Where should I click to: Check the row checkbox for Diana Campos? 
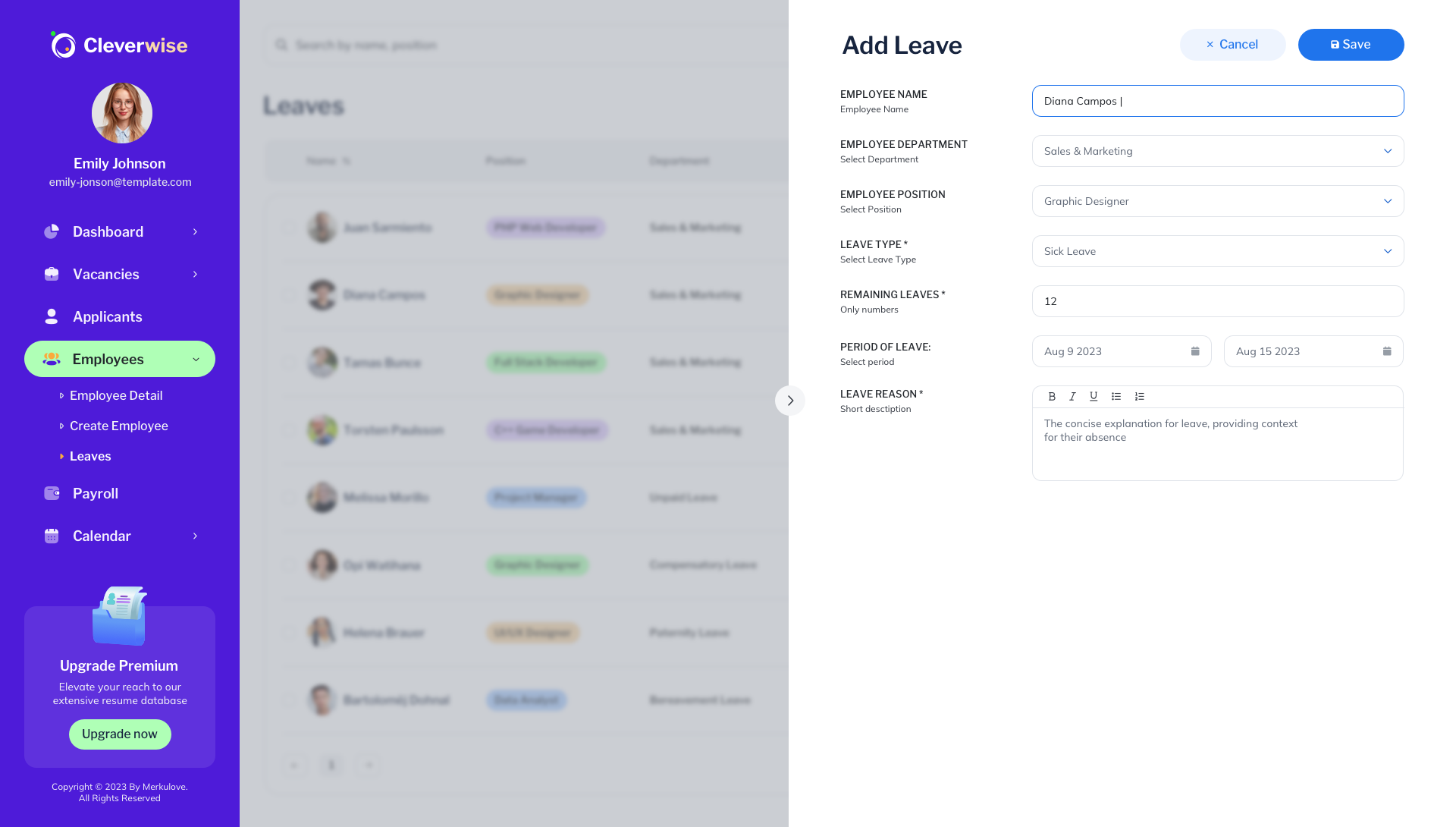point(289,294)
